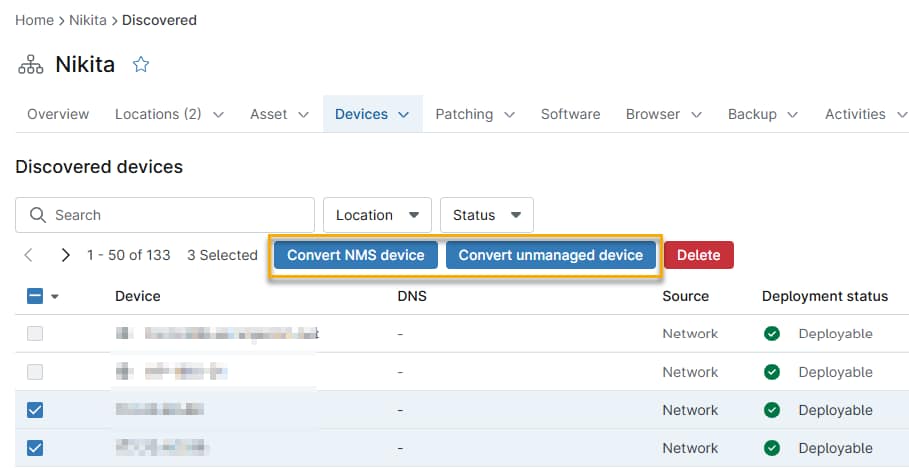Open the Overview tab
This screenshot has height=468, width=909.
click(58, 114)
